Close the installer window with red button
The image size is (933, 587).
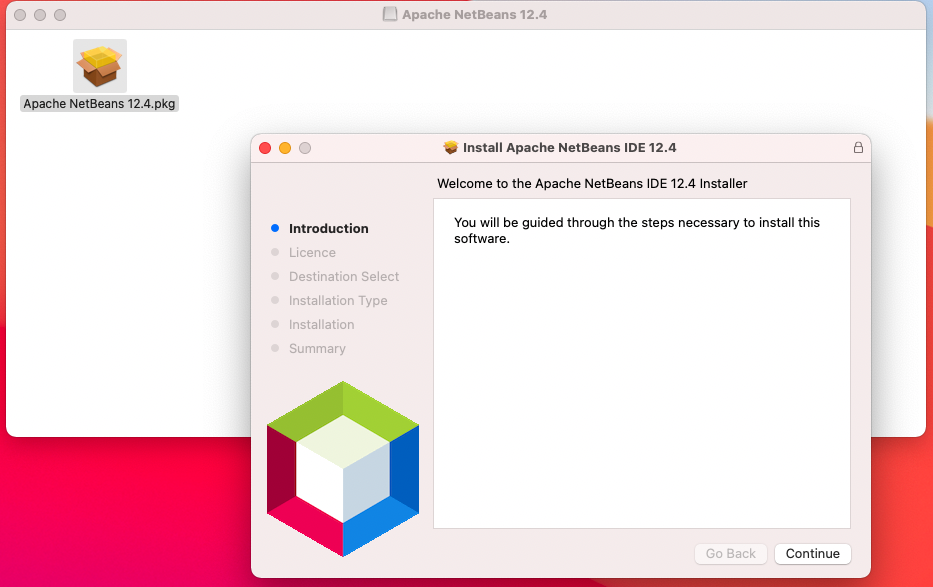[265, 148]
